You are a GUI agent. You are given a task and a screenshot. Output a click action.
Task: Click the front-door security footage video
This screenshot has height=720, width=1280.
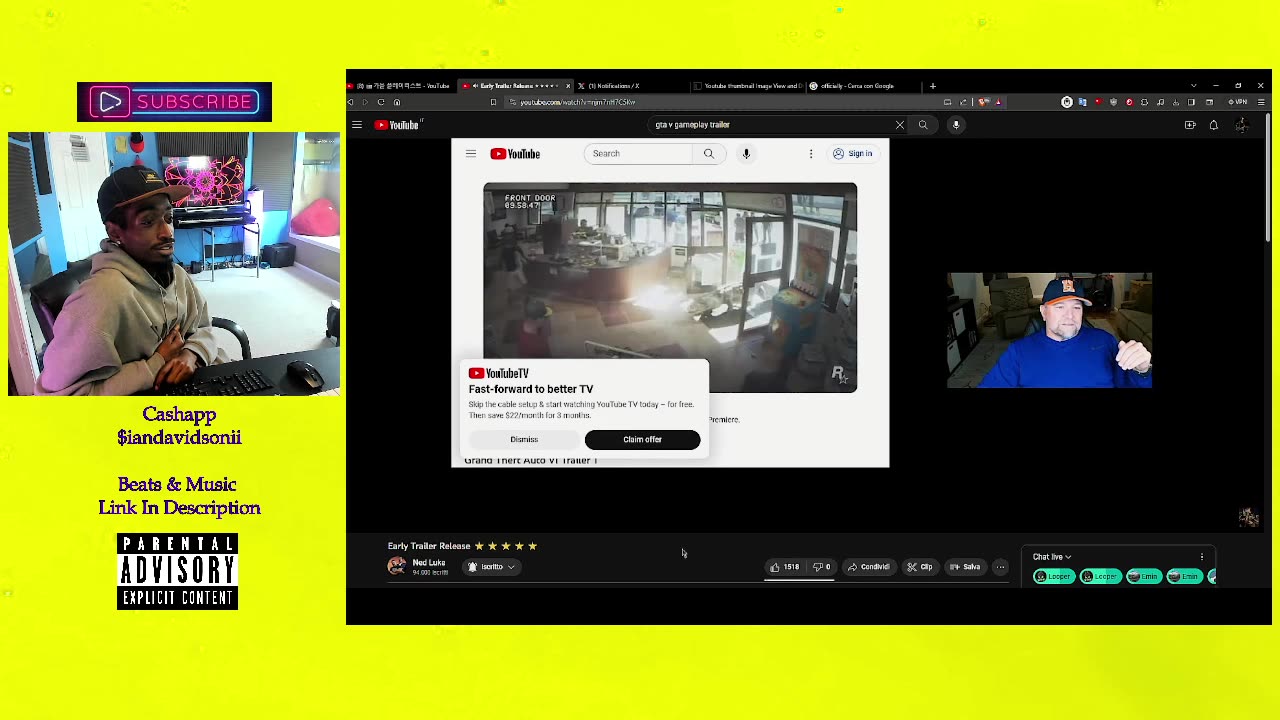click(x=670, y=287)
